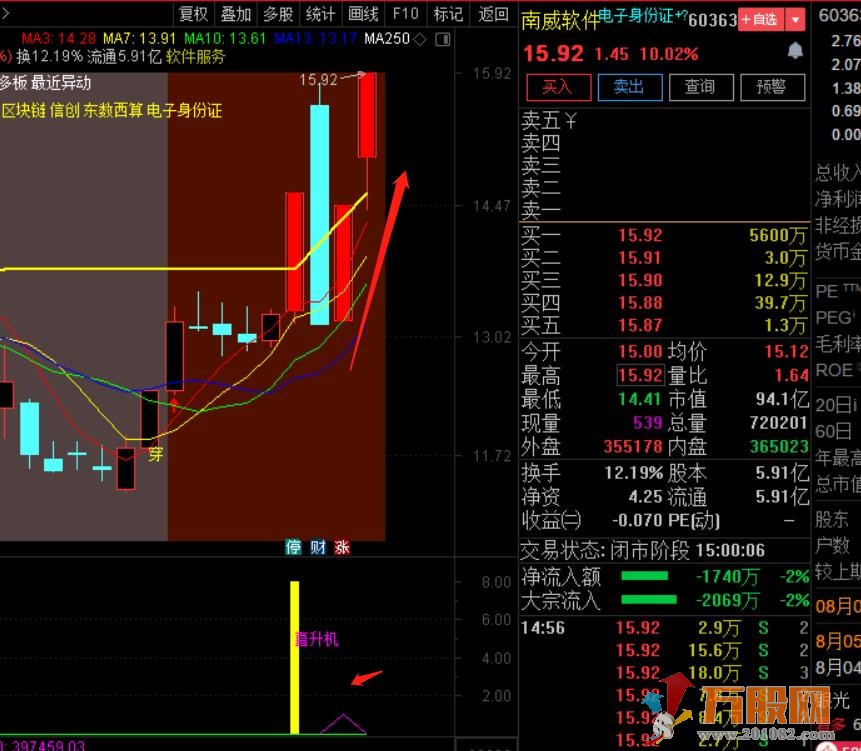Toggle the side panel icon near MA250
The image size is (861, 751).
443,39
